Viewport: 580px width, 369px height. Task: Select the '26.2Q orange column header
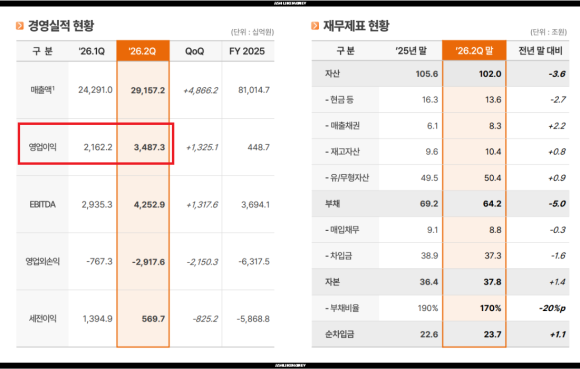(143, 51)
